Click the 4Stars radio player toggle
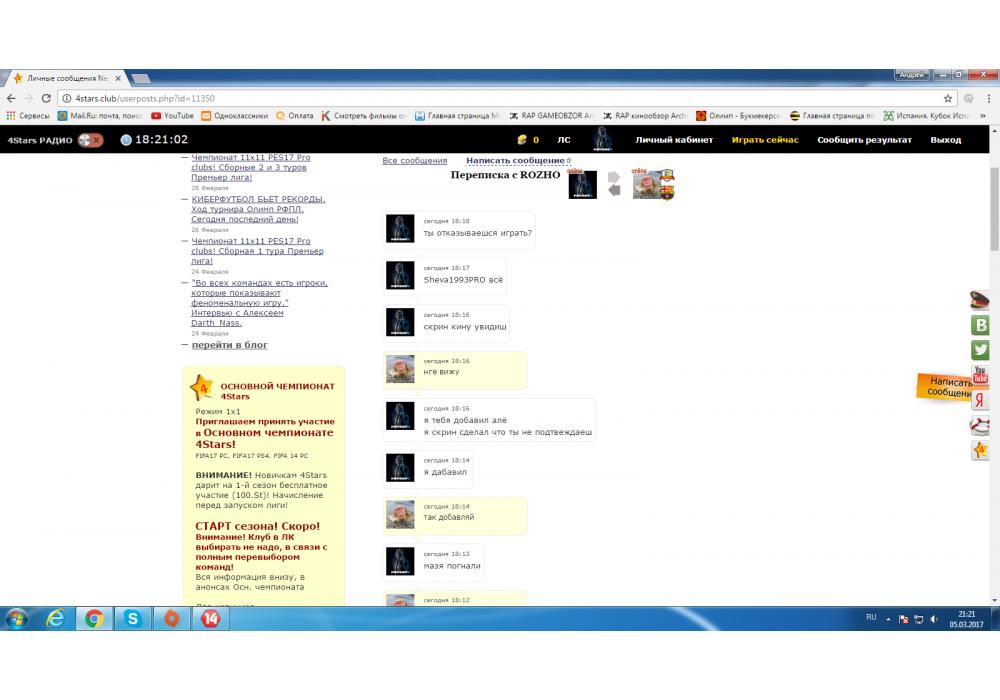This screenshot has width=1000, height=700. (90, 140)
